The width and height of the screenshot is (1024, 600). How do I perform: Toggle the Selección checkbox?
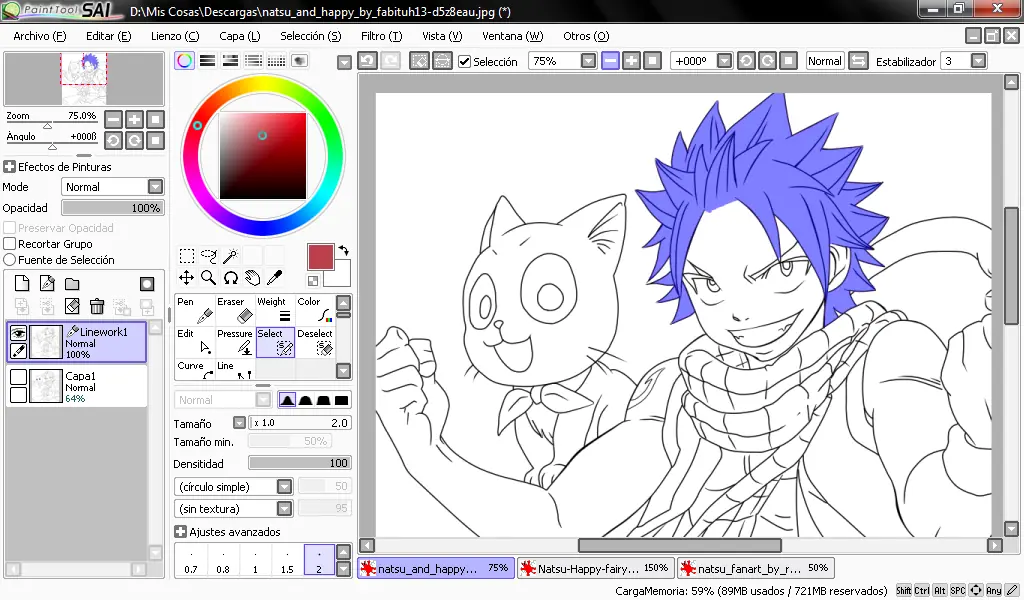point(464,61)
